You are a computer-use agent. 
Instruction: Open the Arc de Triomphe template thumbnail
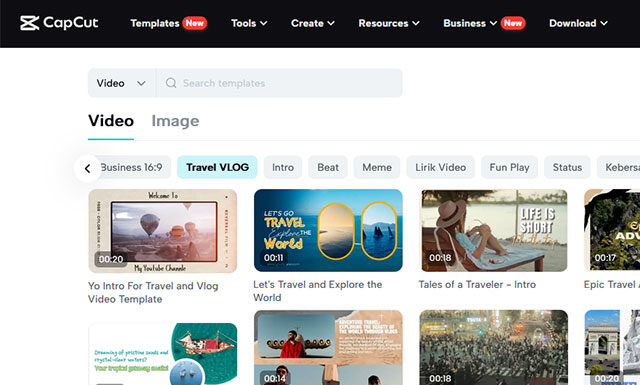[x=612, y=347]
